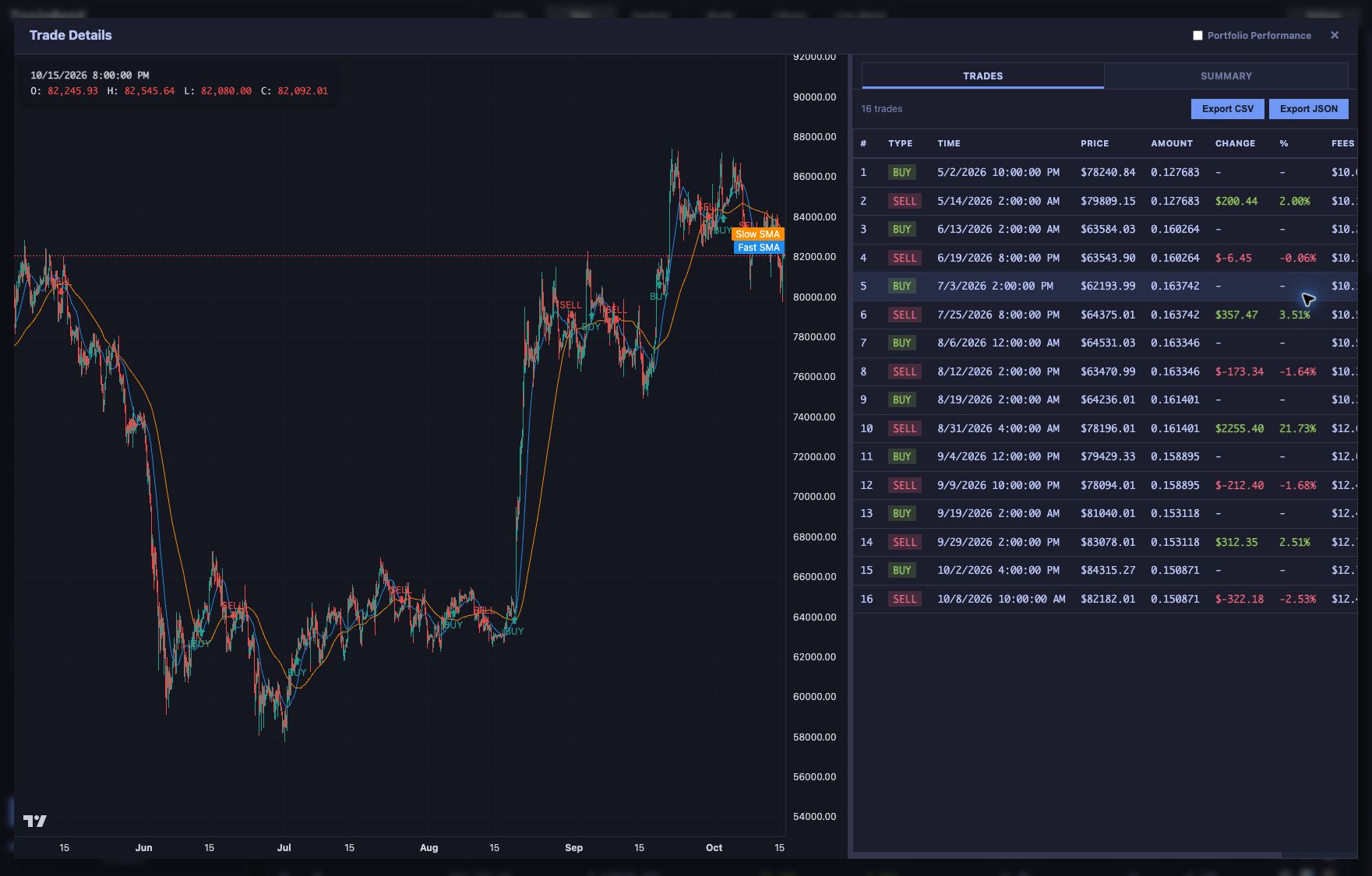Click price $62193.99 in row 5

point(1107,286)
